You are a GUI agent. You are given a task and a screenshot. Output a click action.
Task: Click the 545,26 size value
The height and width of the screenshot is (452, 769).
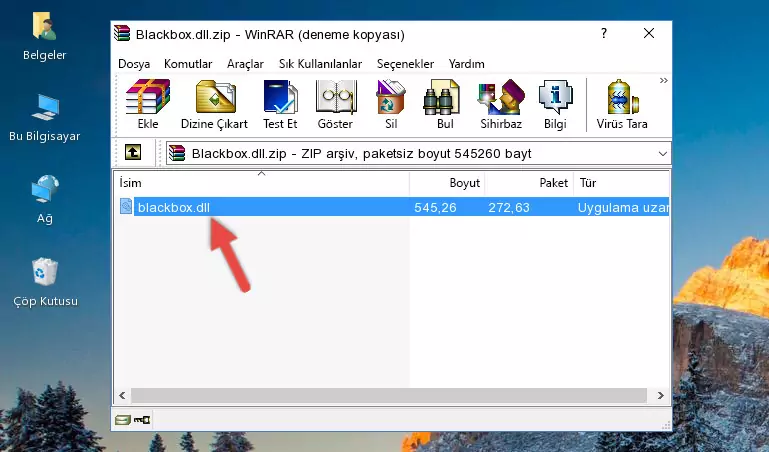435,207
